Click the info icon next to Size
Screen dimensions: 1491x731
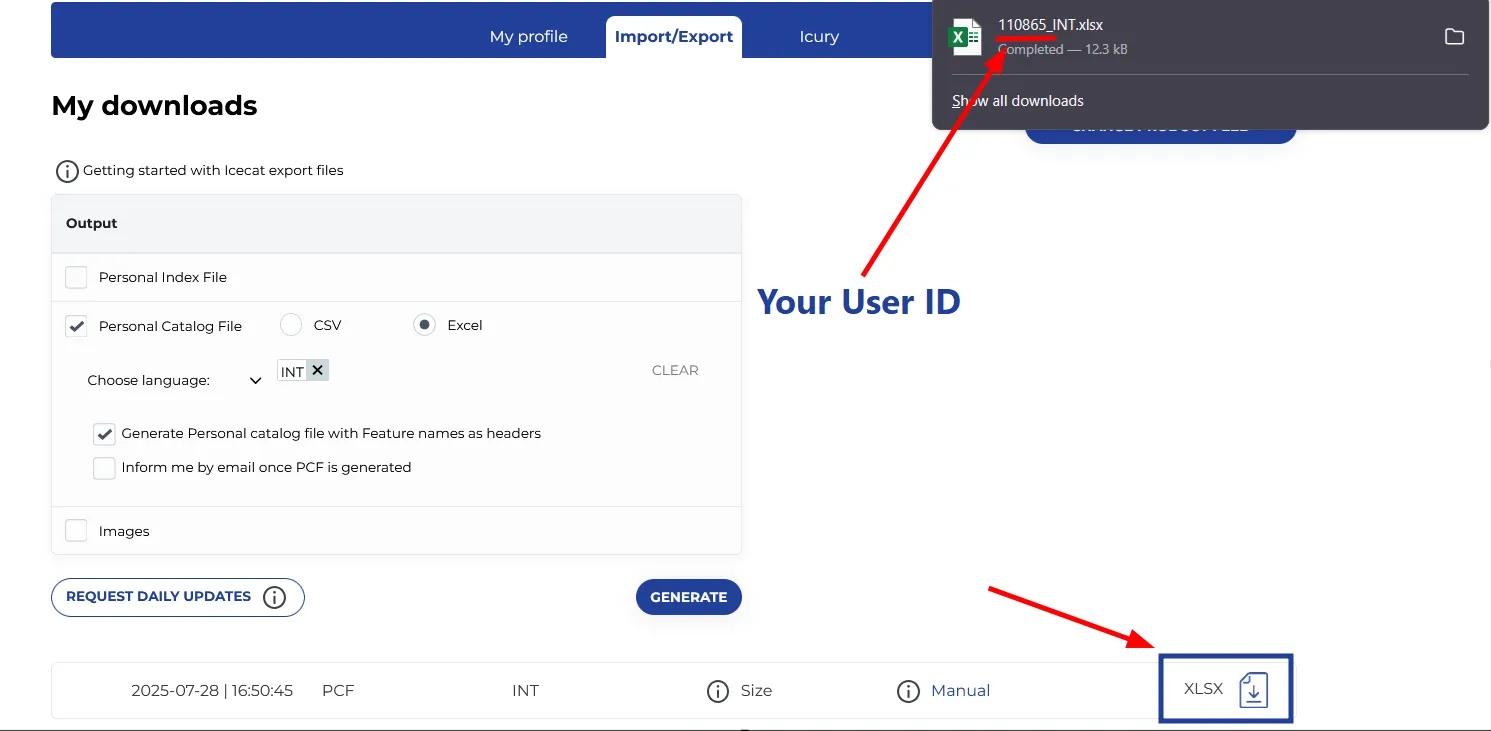pyautogui.click(x=717, y=691)
